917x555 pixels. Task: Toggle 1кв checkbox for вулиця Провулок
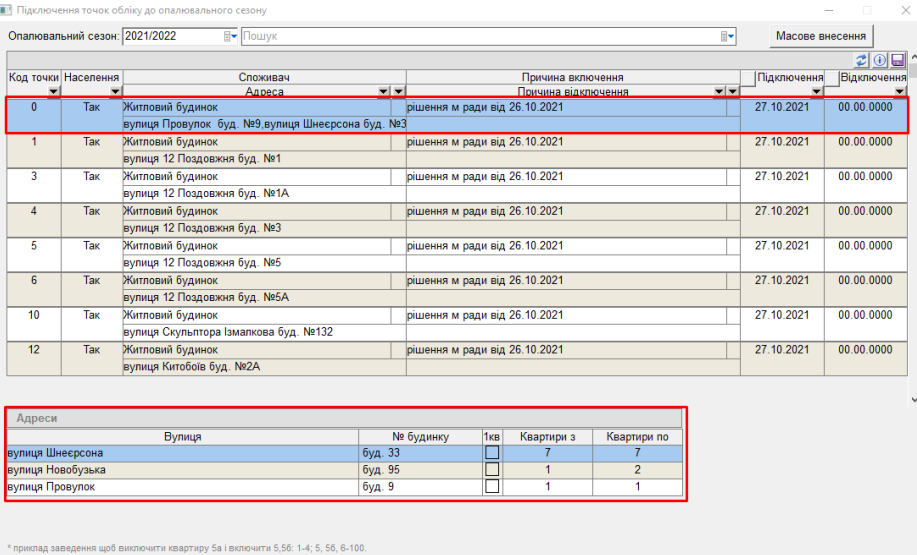point(492,487)
